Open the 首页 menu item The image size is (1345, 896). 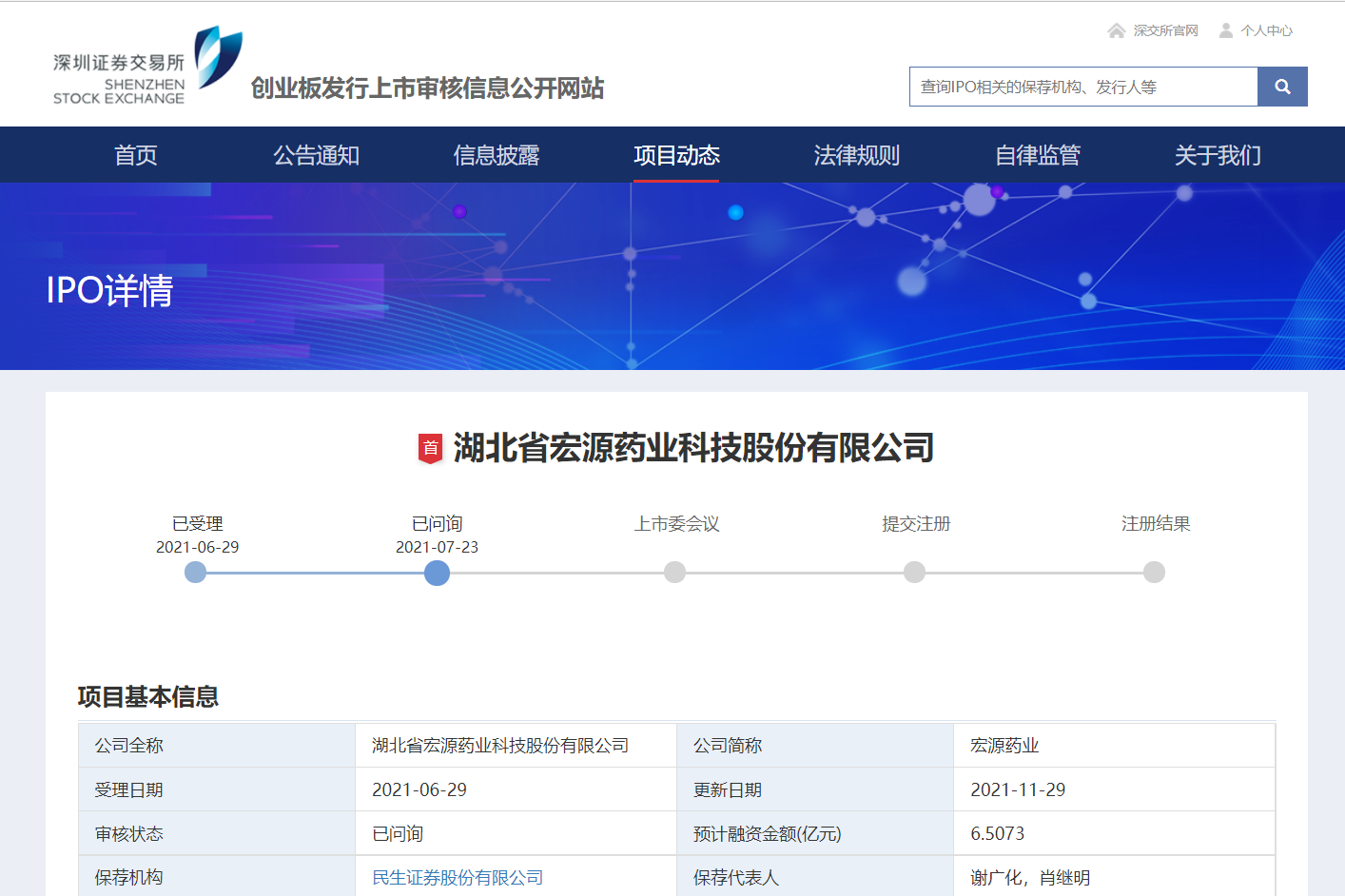[x=136, y=155]
